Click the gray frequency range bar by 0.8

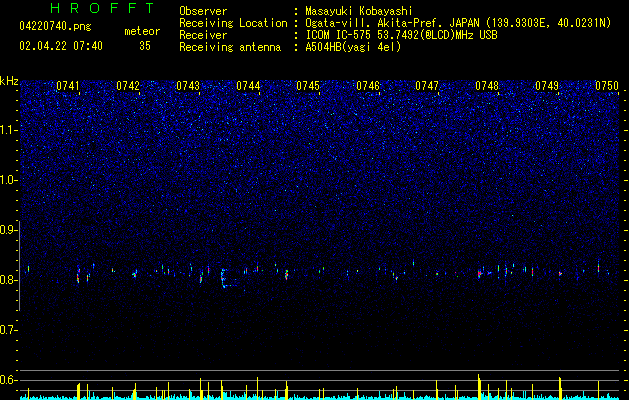click(19, 266)
